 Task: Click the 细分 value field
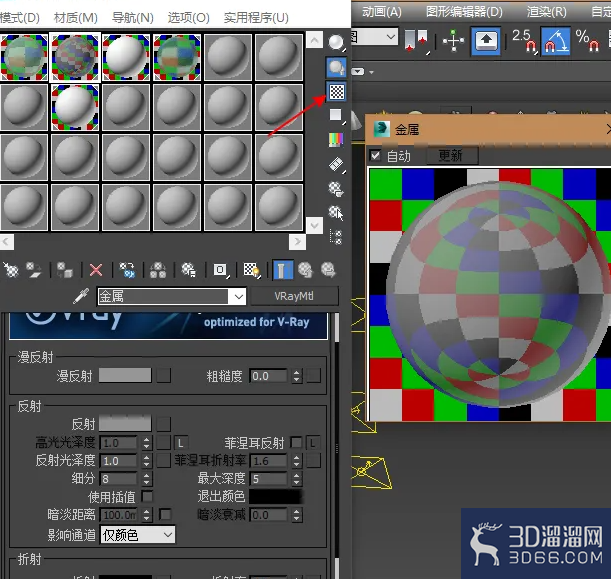pos(119,478)
